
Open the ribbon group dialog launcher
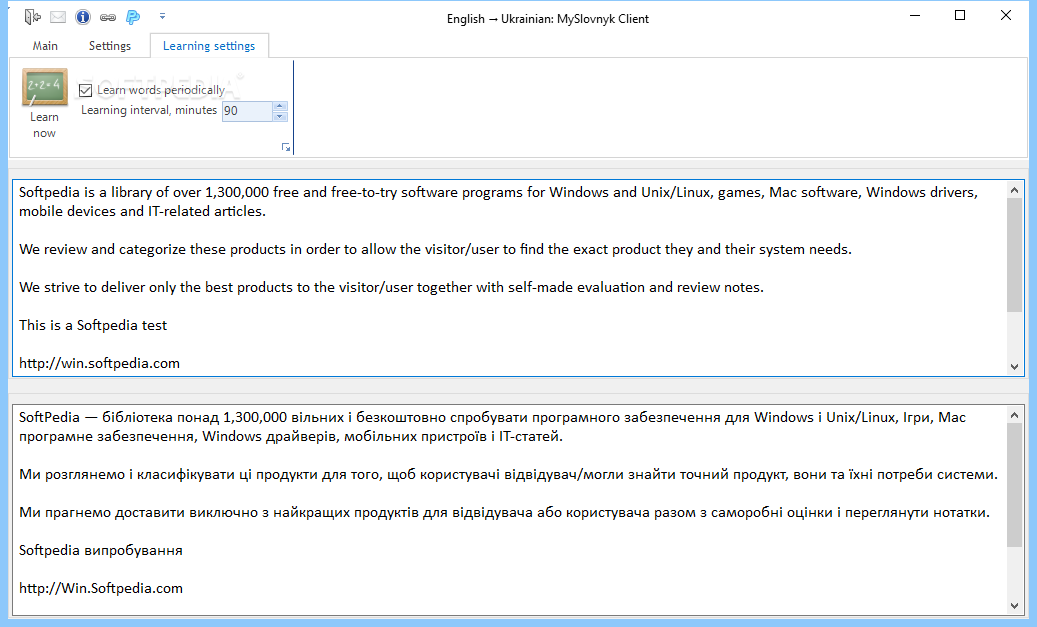[x=286, y=147]
